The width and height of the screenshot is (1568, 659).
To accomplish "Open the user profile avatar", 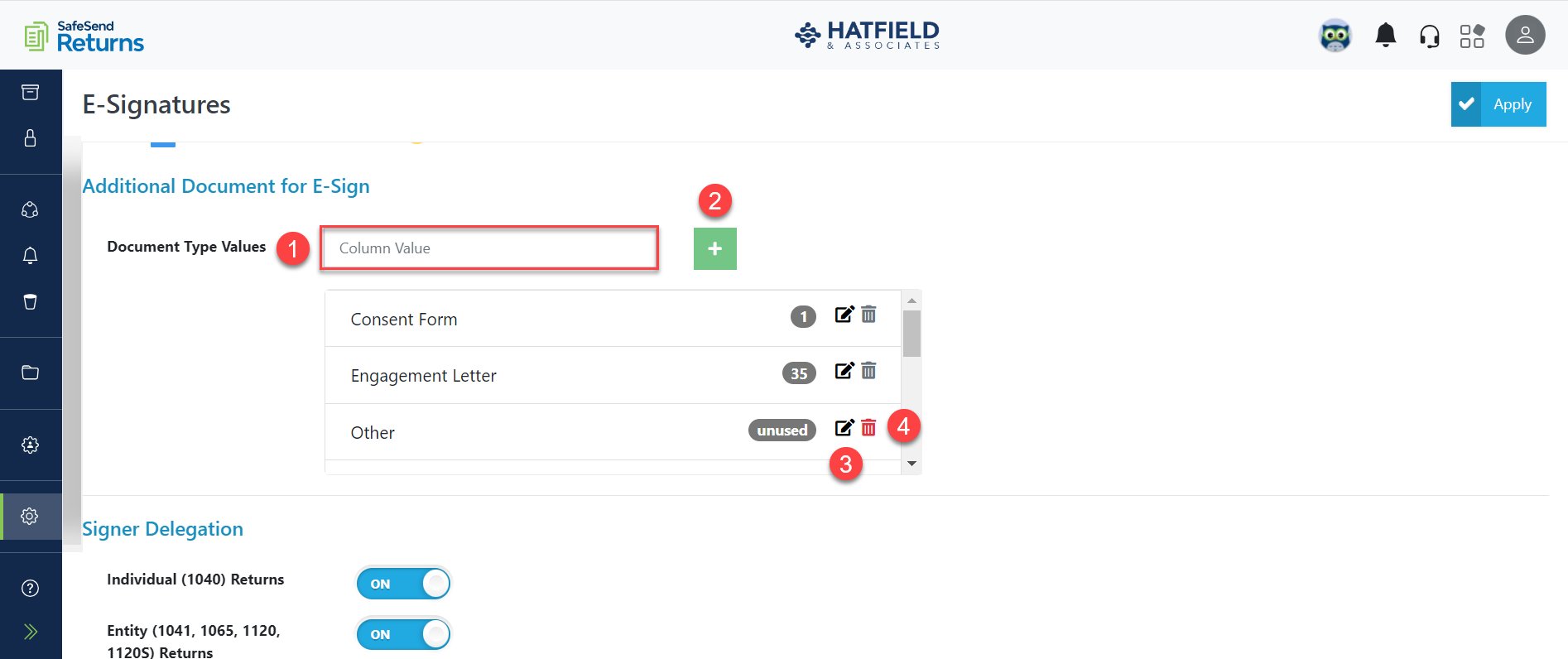I will (x=1525, y=35).
